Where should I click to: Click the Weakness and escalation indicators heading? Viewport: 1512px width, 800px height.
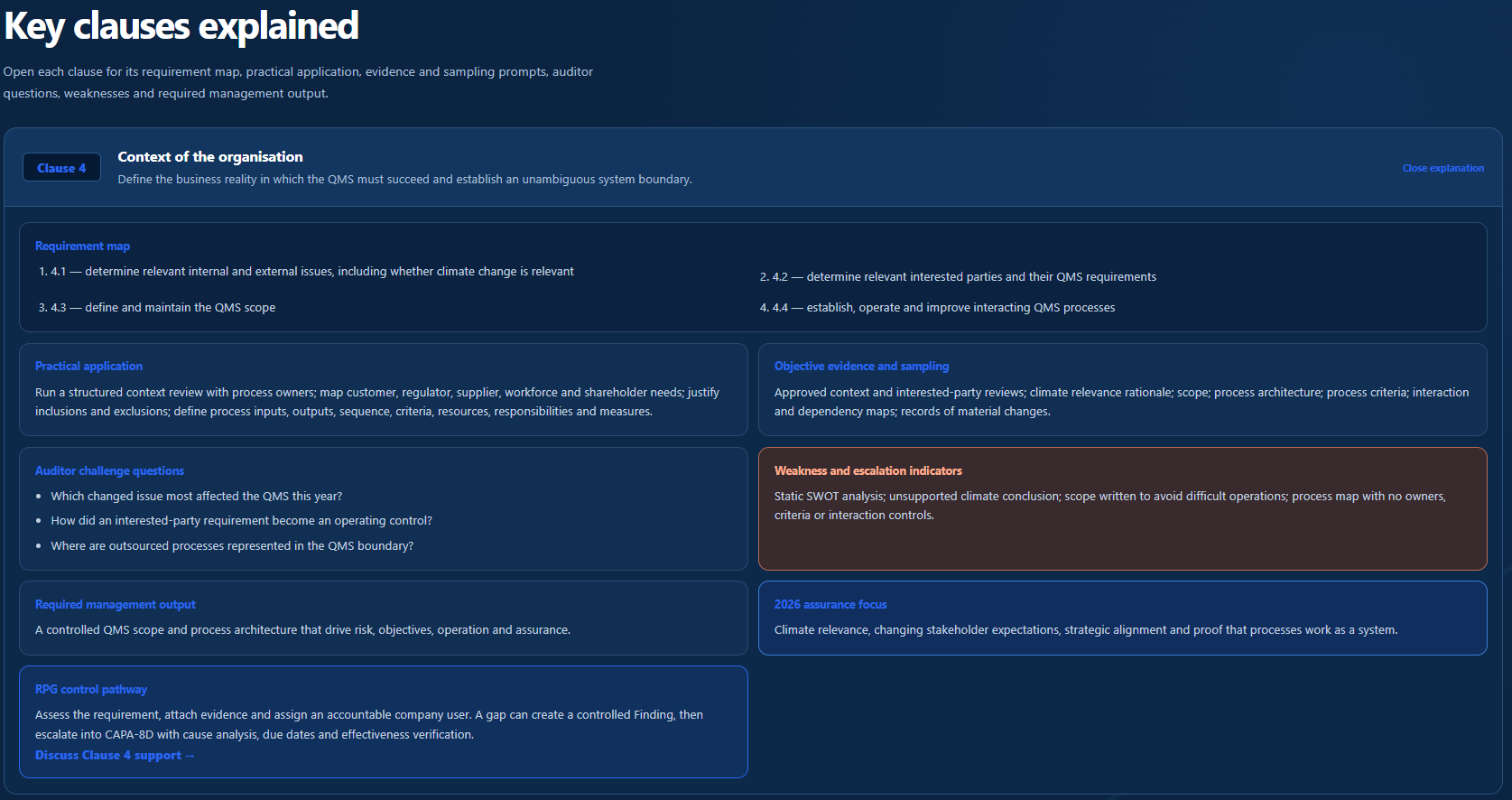pos(867,470)
